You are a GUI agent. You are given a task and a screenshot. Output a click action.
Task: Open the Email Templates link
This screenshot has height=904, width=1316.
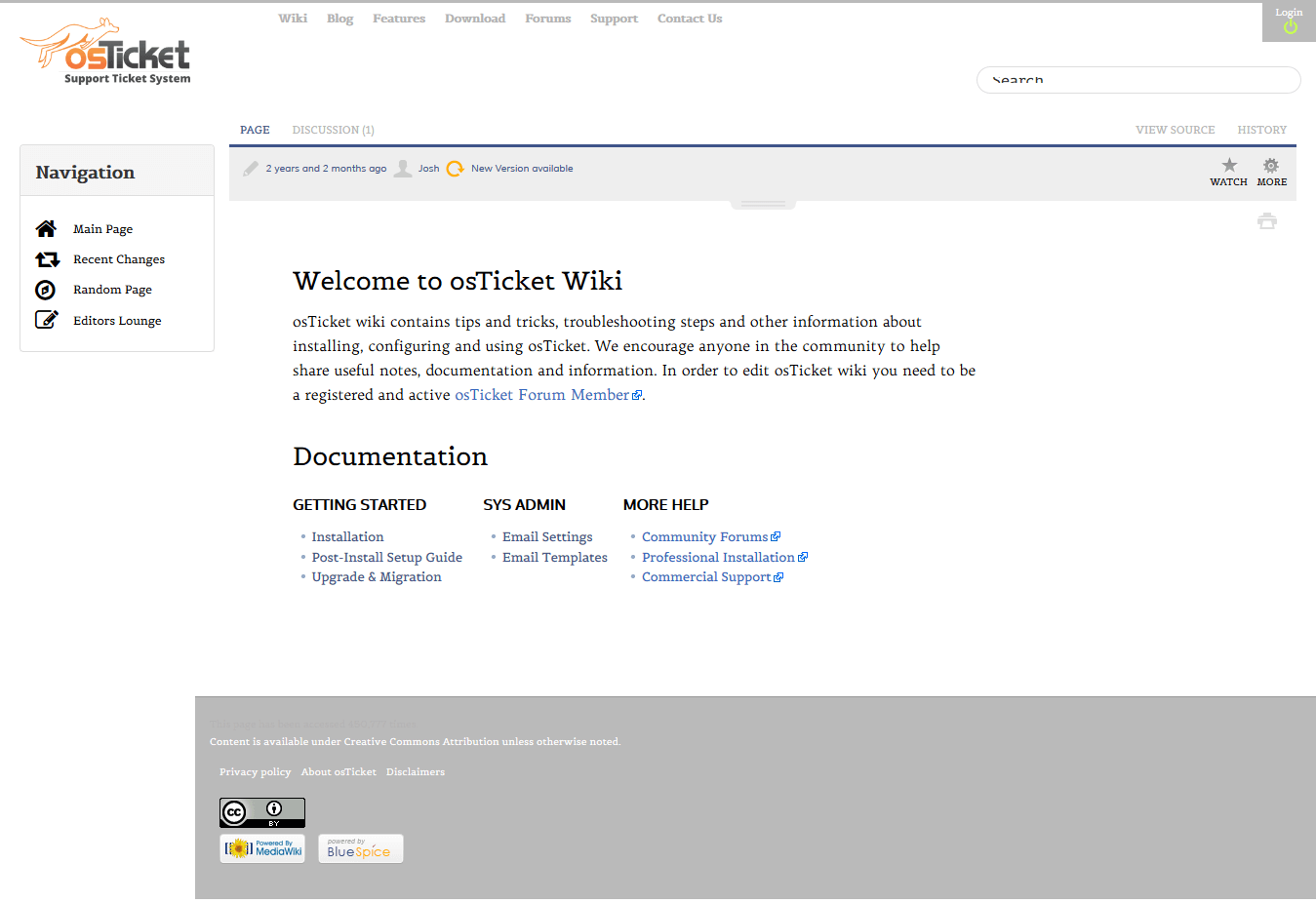[x=555, y=558]
